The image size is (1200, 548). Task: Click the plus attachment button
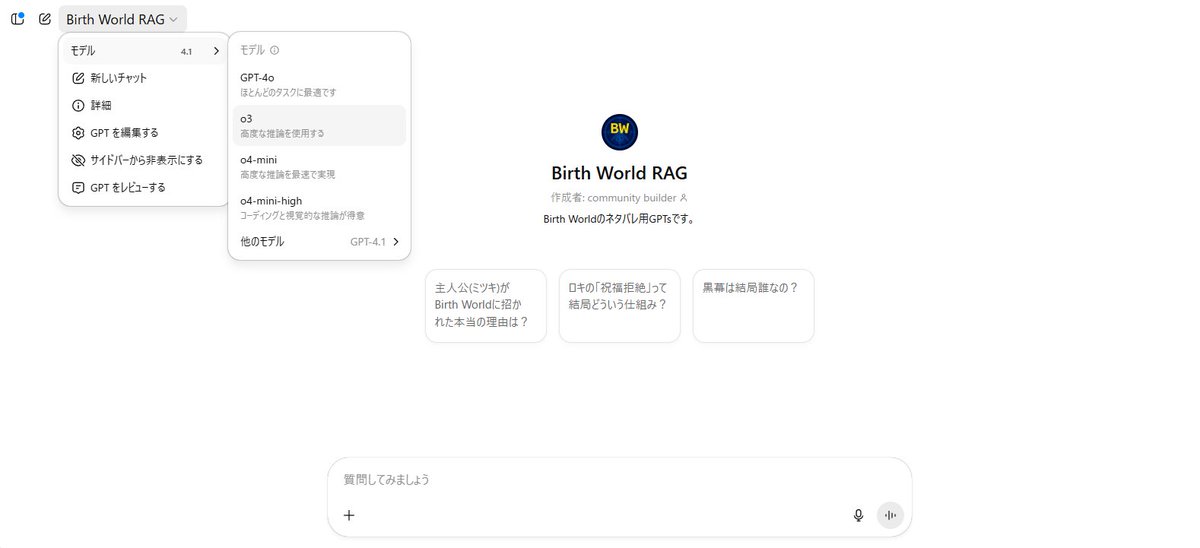(x=349, y=516)
